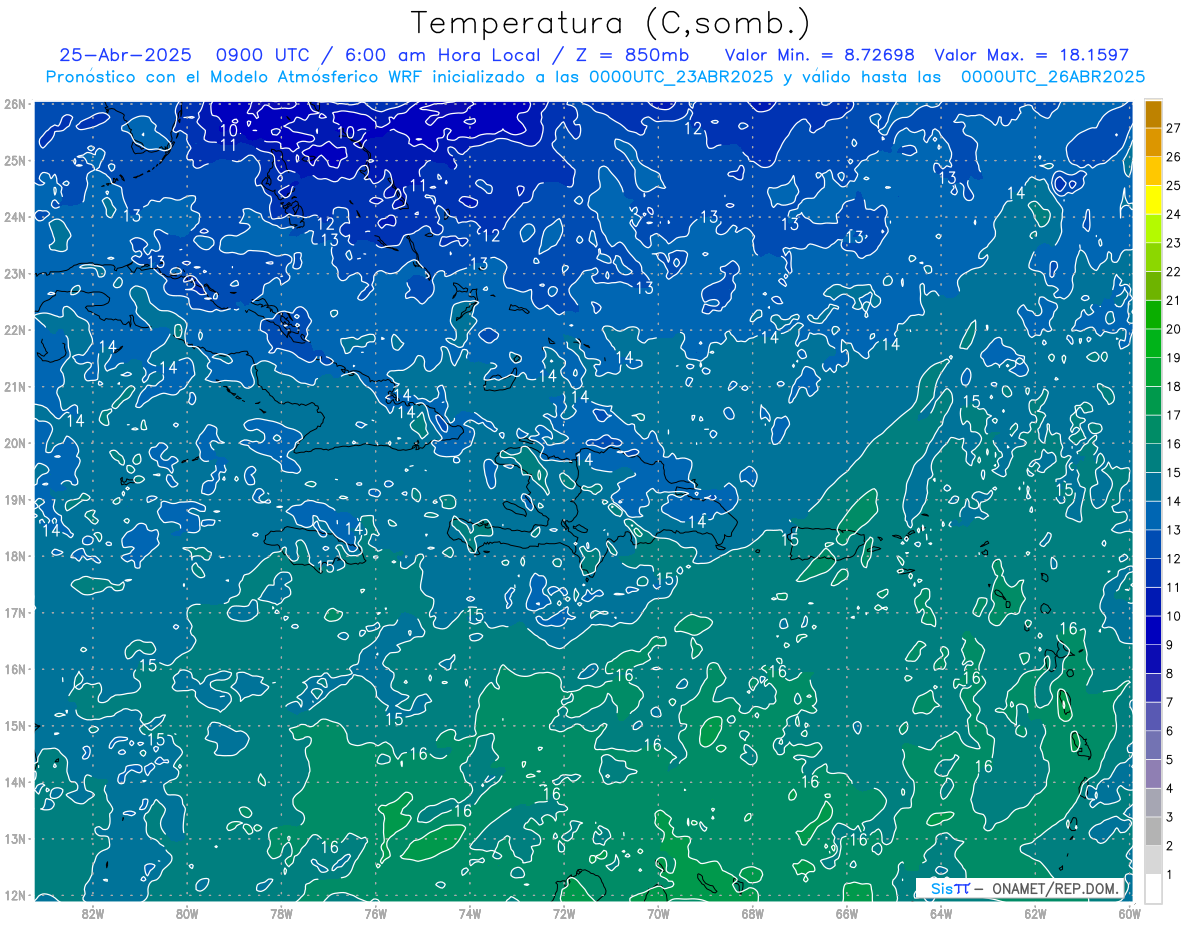
Task: Click the "15N" latitude axis label
Action: [15, 725]
